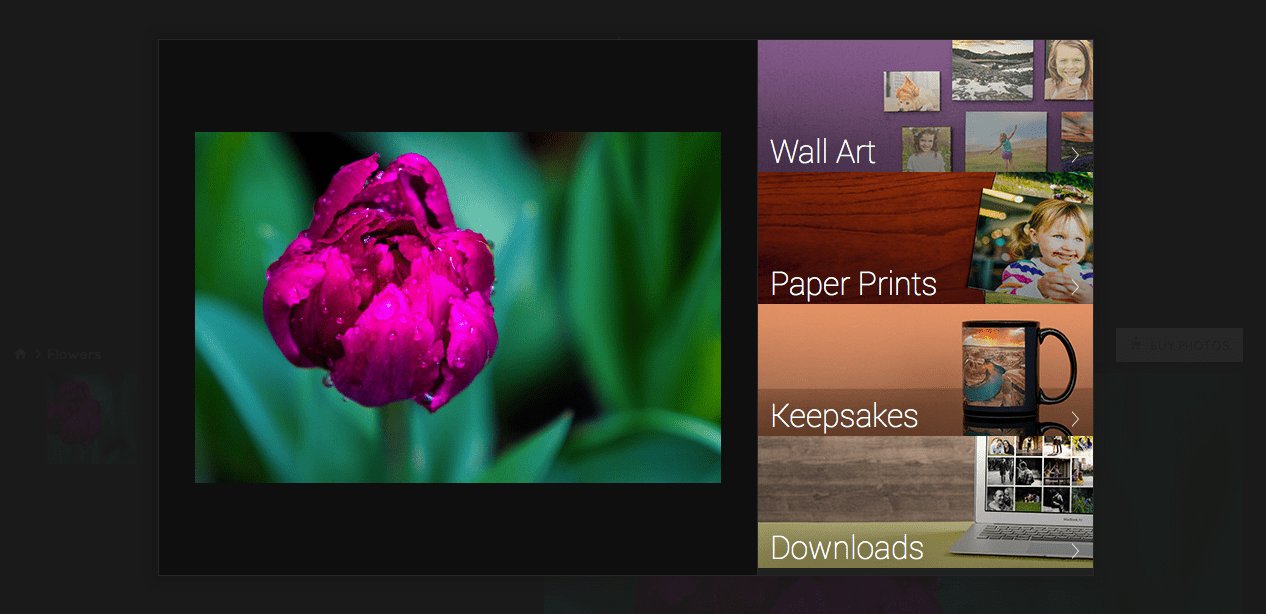Open the Paper Prints category

(925, 238)
